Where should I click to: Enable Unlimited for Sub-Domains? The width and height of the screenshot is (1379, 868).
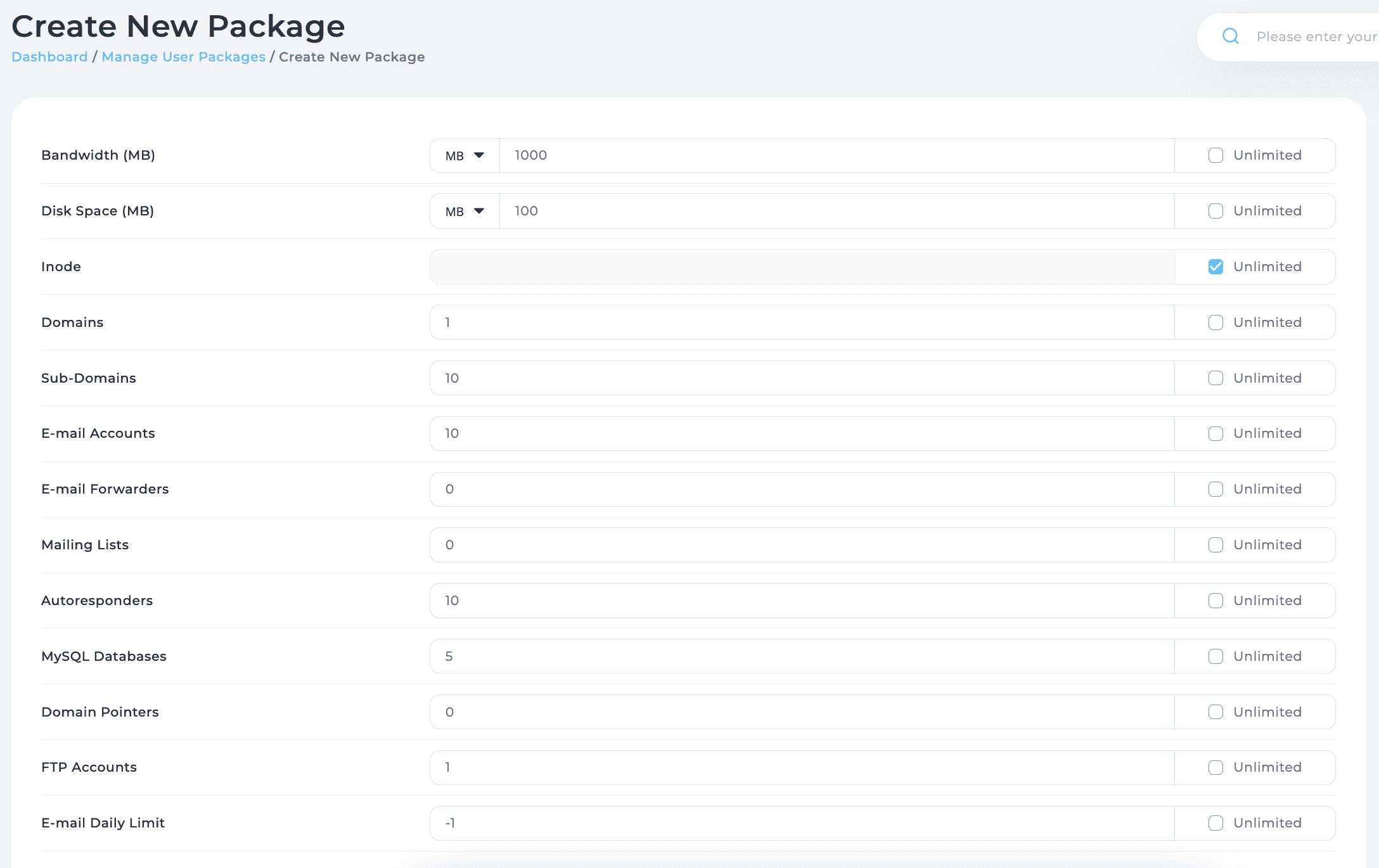(x=1215, y=378)
